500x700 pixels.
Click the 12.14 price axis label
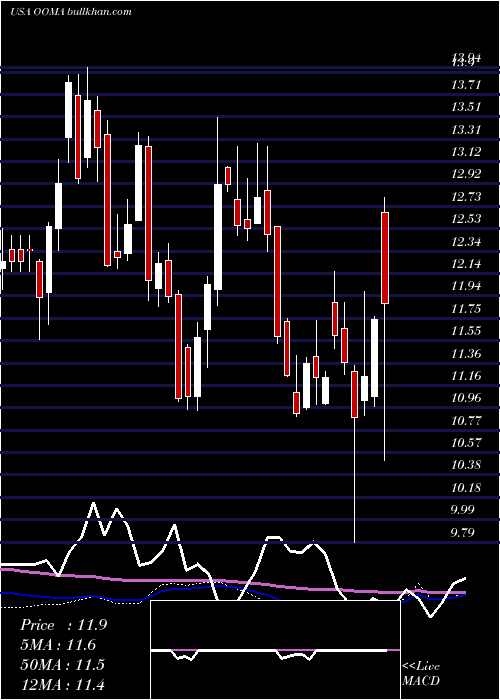466,264
